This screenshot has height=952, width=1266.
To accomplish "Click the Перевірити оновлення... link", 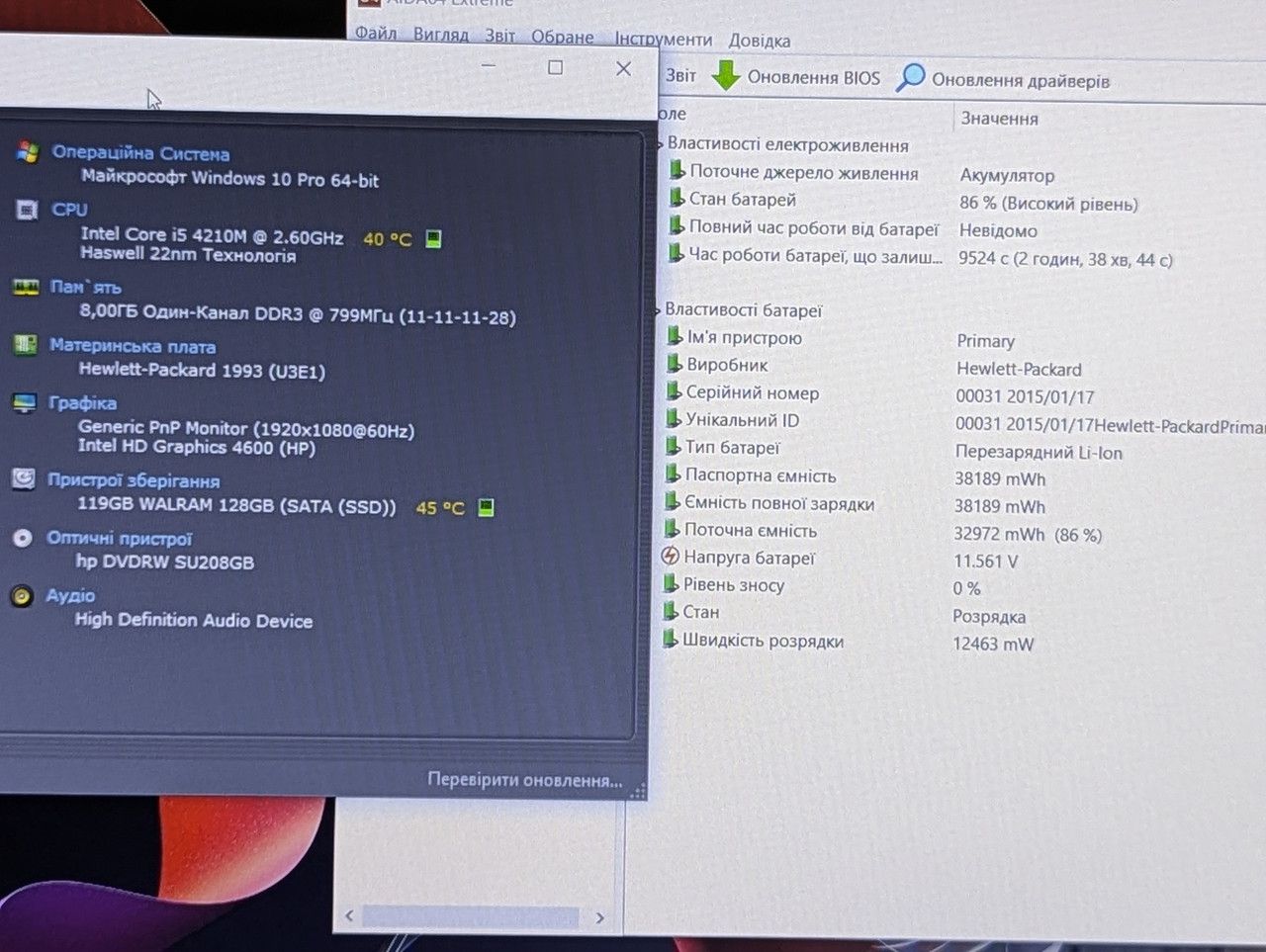I will point(525,780).
